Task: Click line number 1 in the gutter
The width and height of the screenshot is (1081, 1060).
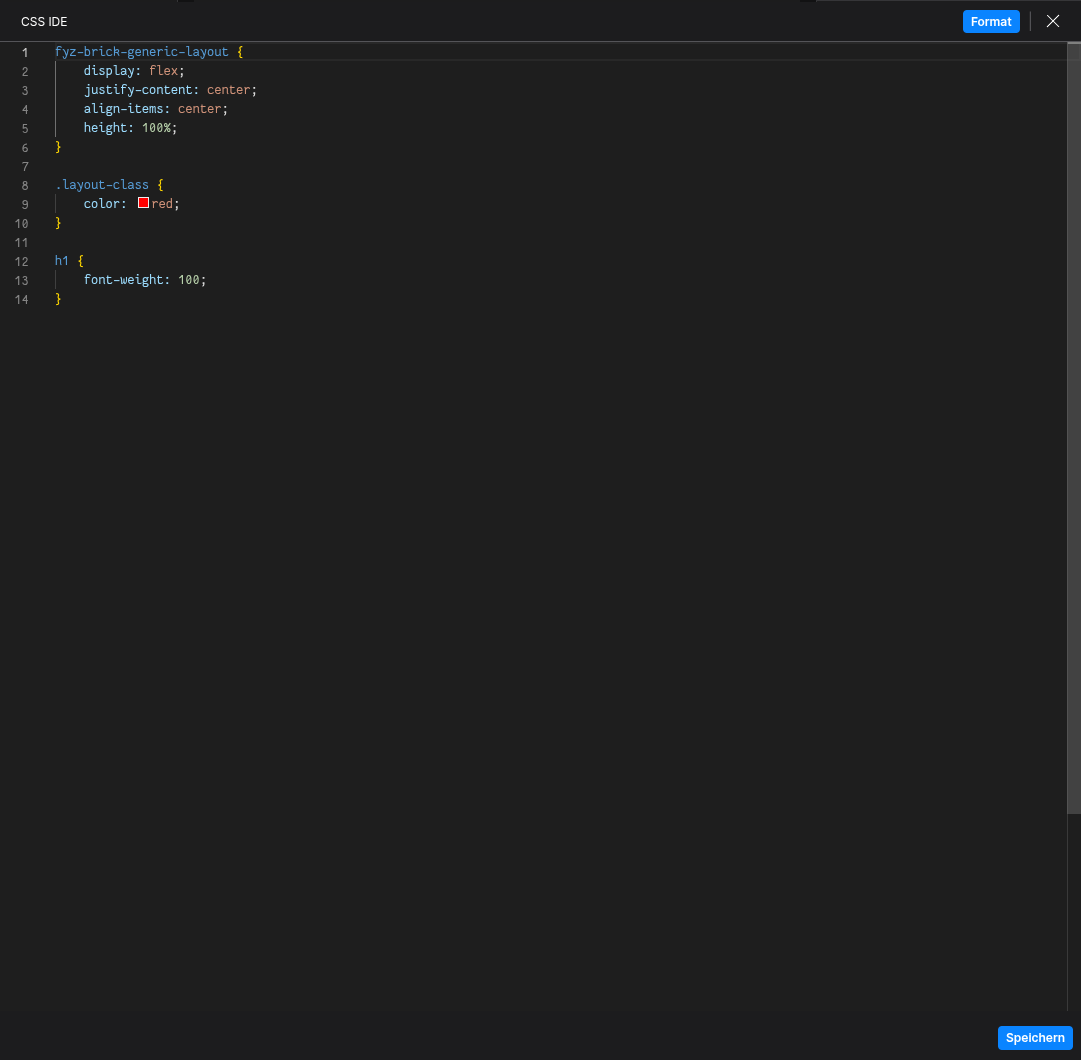Action: pyautogui.click(x=25, y=52)
